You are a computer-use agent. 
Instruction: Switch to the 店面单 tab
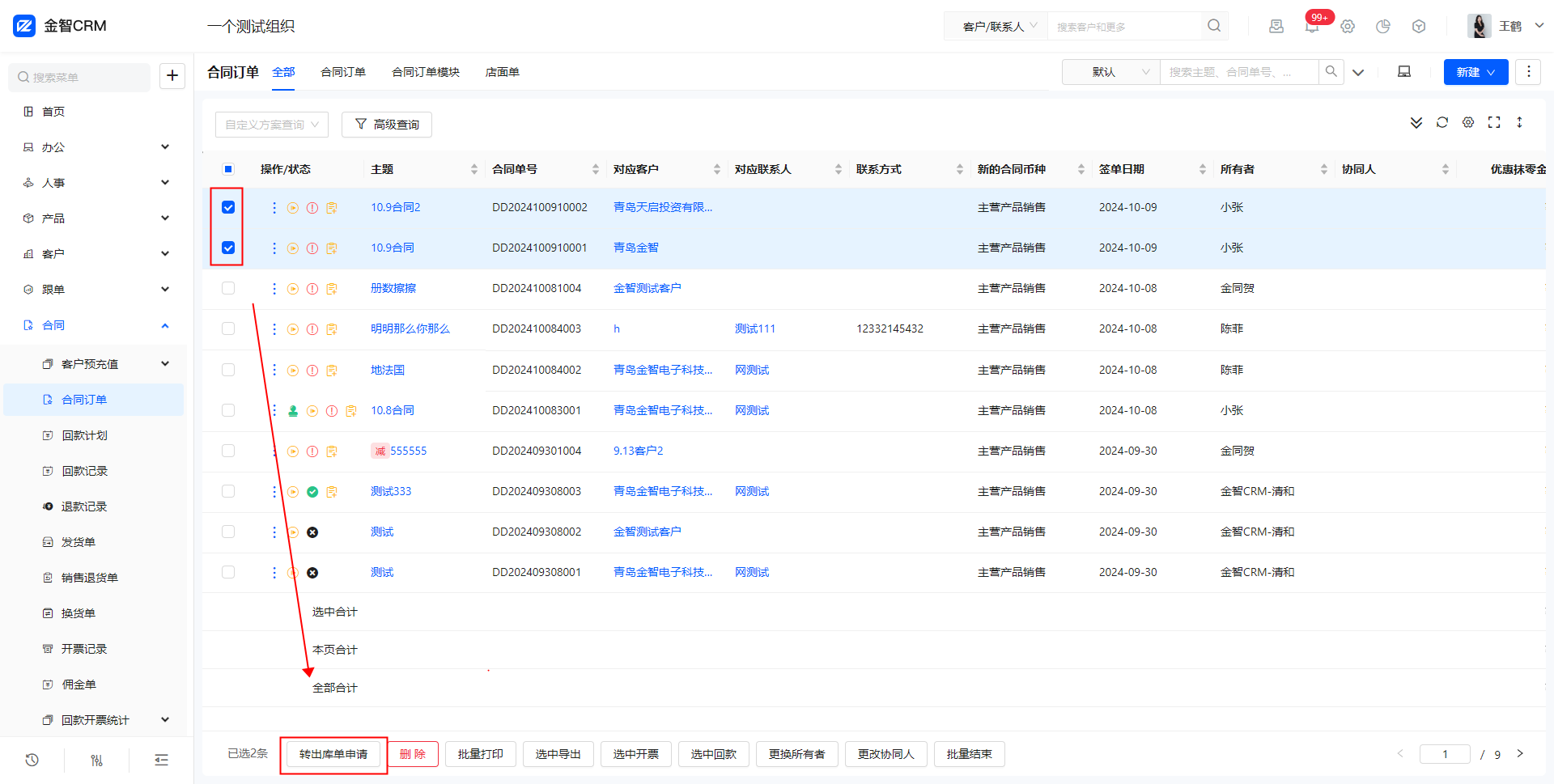point(502,72)
